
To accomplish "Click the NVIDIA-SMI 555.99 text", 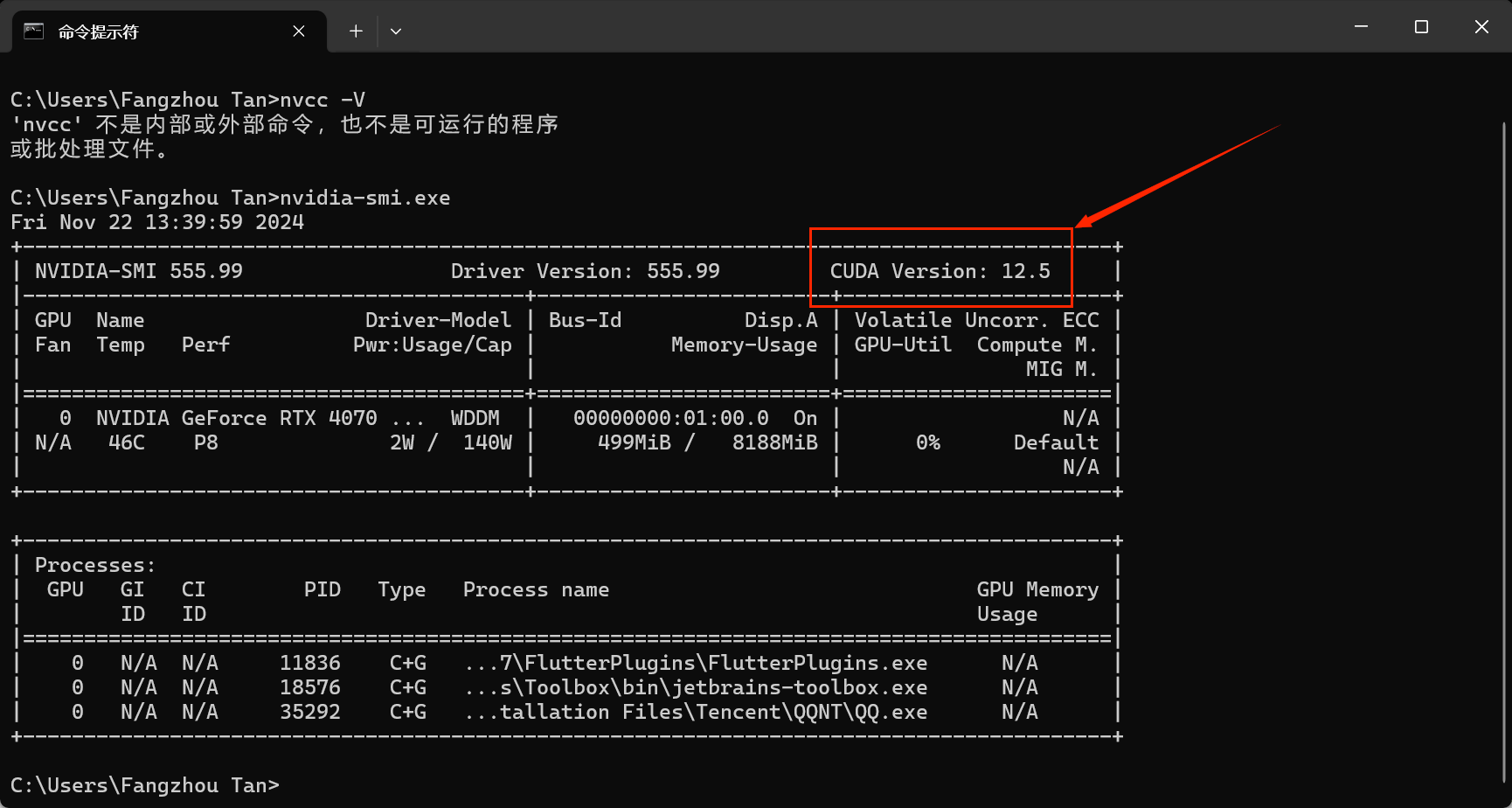I will tap(139, 271).
